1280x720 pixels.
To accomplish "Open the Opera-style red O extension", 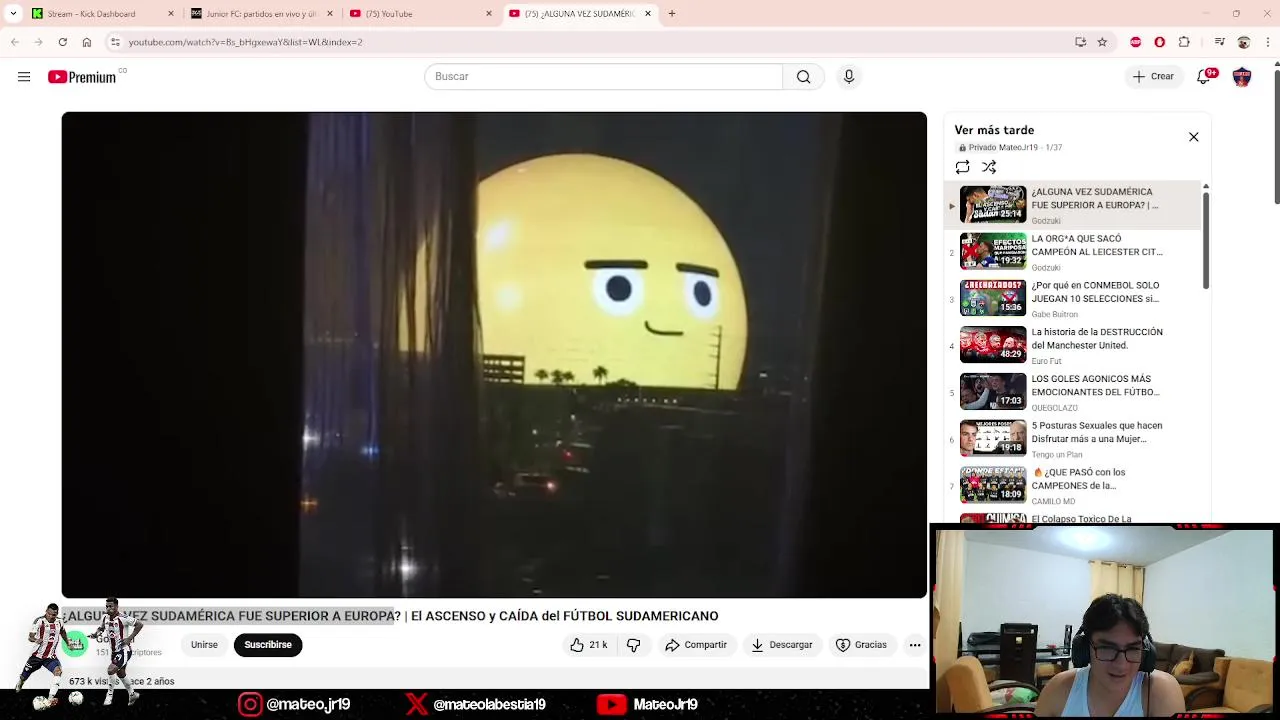I will [x=1160, y=42].
